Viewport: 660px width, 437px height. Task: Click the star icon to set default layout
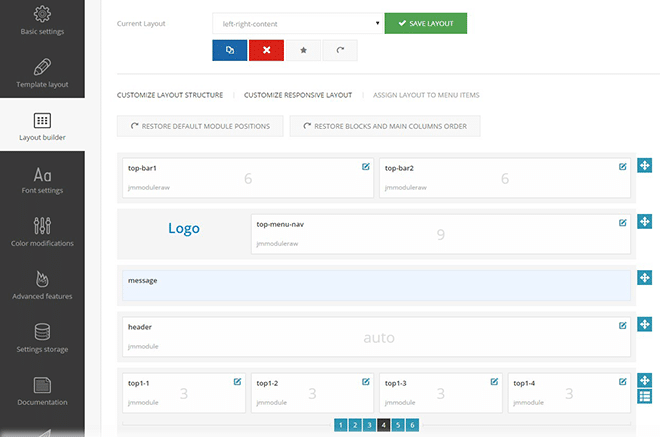303,50
